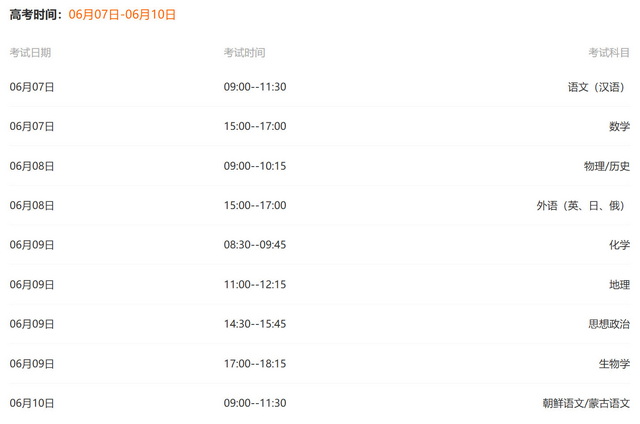The width and height of the screenshot is (640, 424).
Task: Click the 14:30--15:45 time entry
Action: [255, 324]
